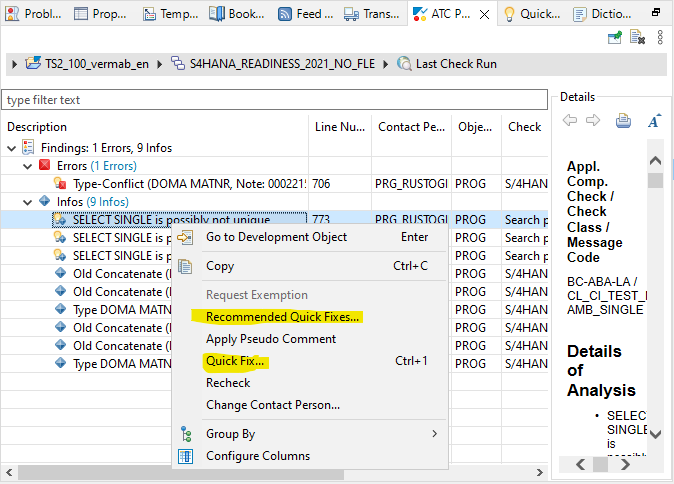The image size is (674, 484).
Task: Open the view menu three-dots icon
Action: pos(660,38)
